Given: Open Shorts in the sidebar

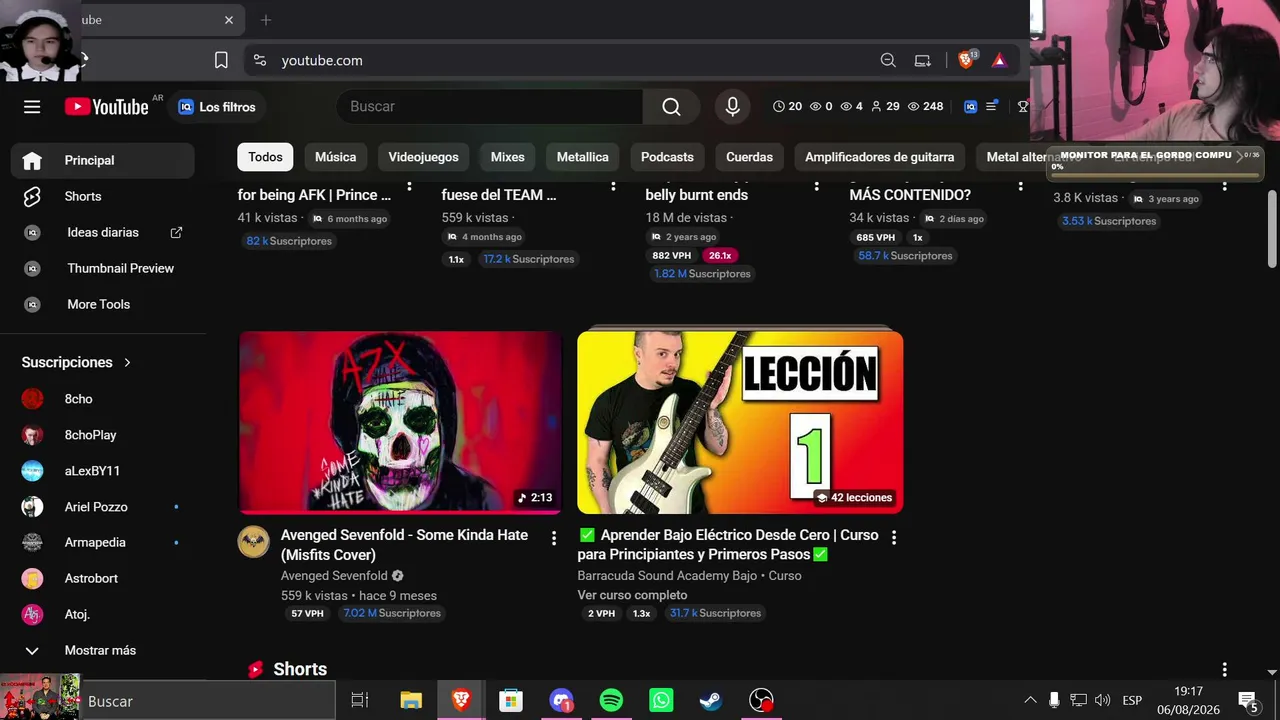Looking at the screenshot, I should tap(103, 196).
